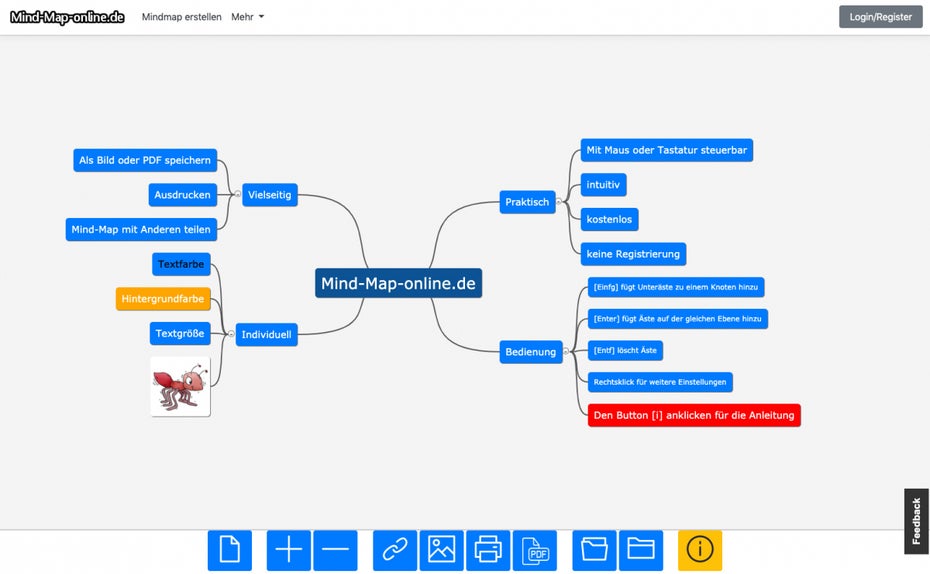930x574 pixels.
Task: Select 'Mind-Map mit Anderen teilen' node
Action: [141, 229]
